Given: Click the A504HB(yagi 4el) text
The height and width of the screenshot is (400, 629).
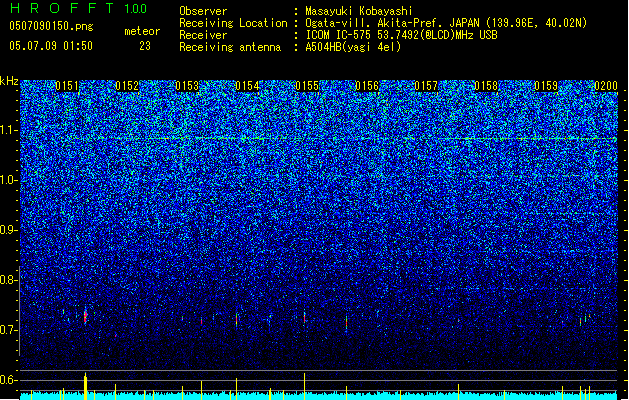Looking at the screenshot, I should click(x=353, y=47).
